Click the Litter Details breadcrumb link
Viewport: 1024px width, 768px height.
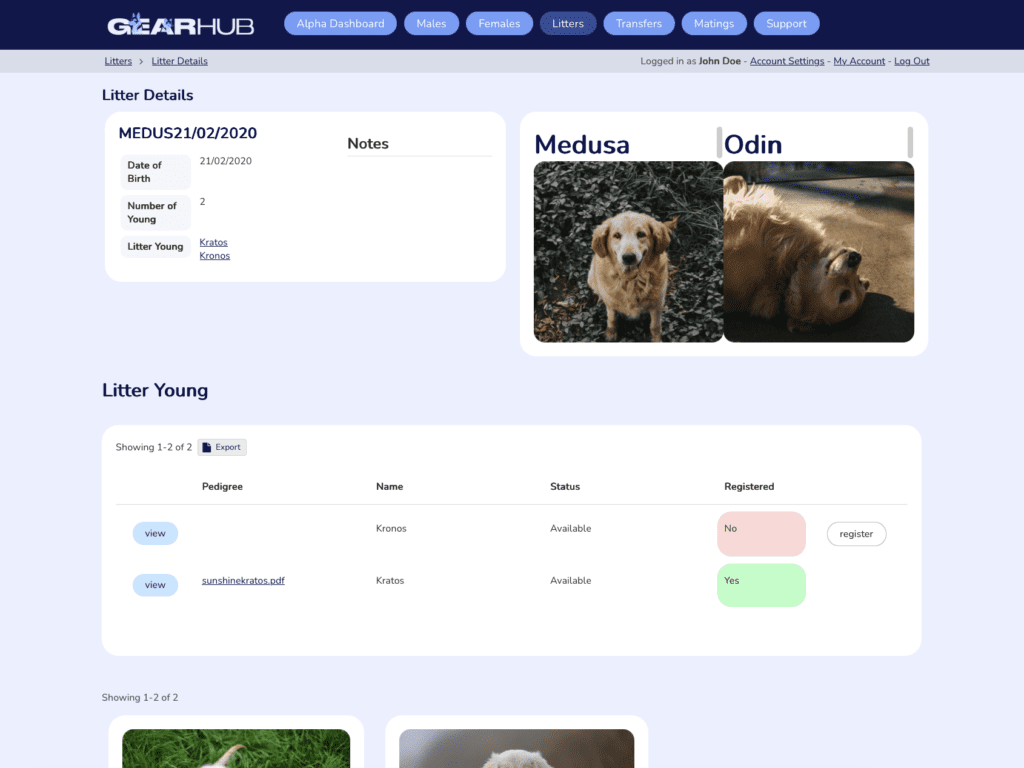(180, 61)
